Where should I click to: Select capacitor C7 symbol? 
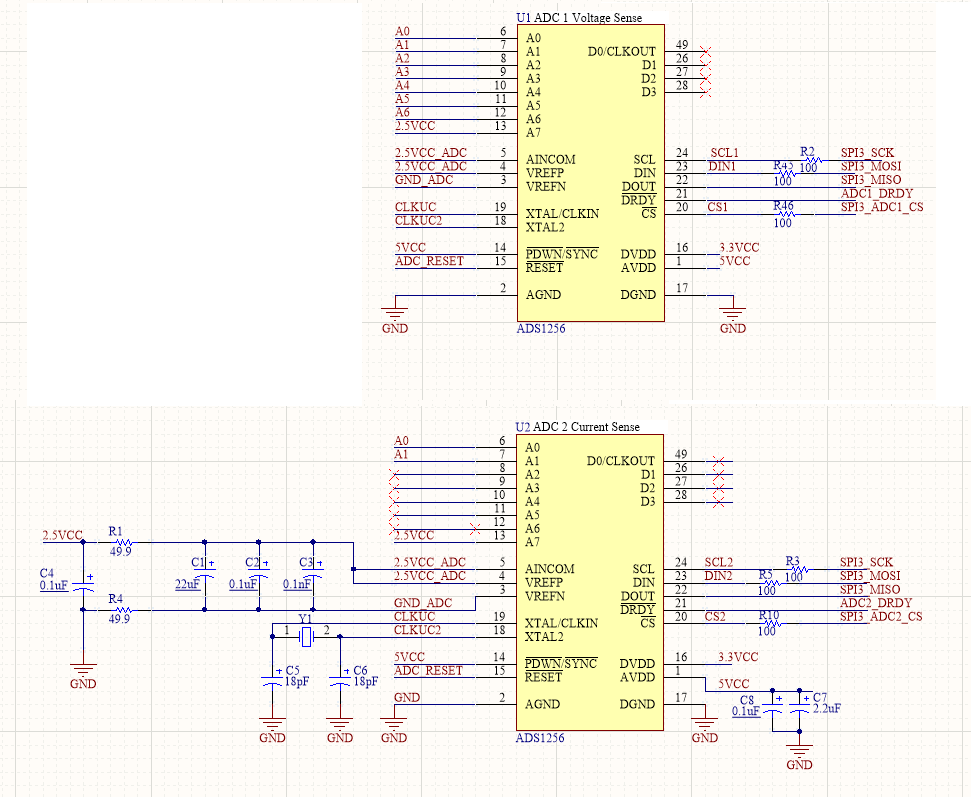pyautogui.click(x=799, y=707)
